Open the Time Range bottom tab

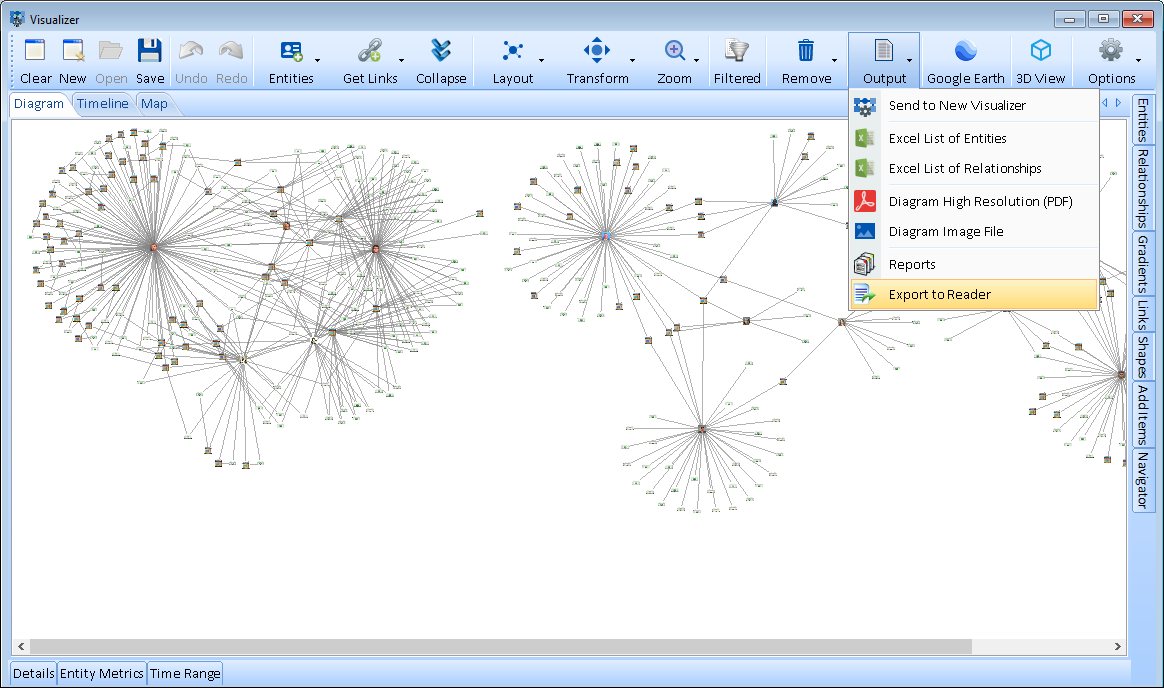click(185, 673)
